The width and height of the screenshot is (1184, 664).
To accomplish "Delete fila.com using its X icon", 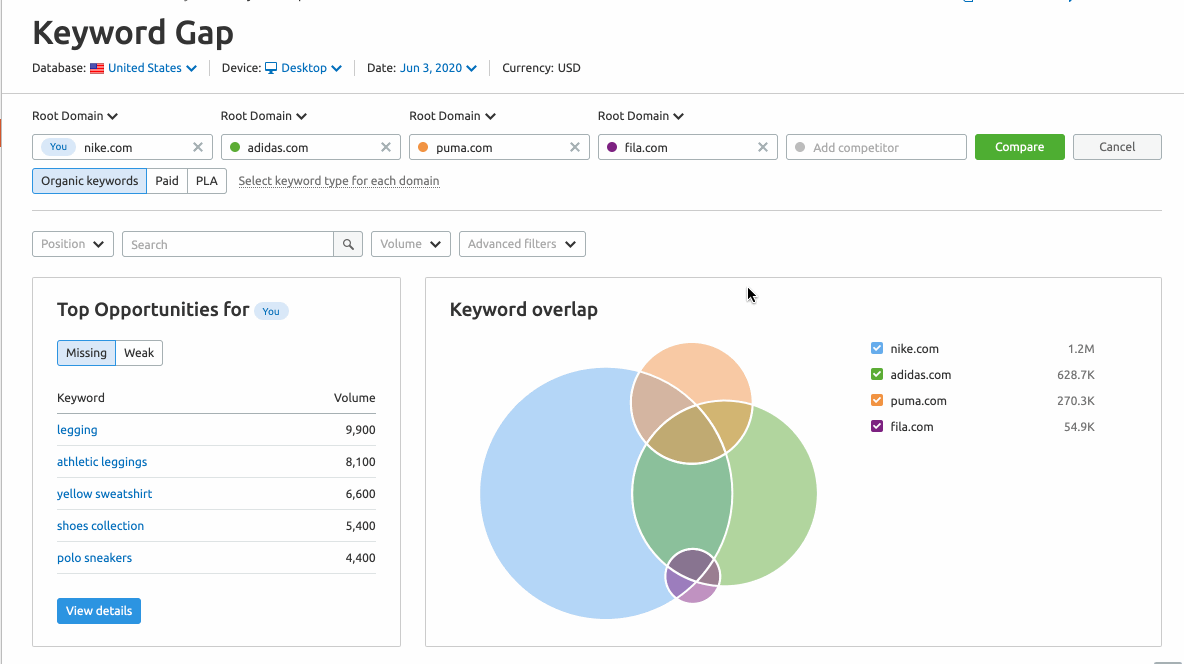I will (x=763, y=147).
